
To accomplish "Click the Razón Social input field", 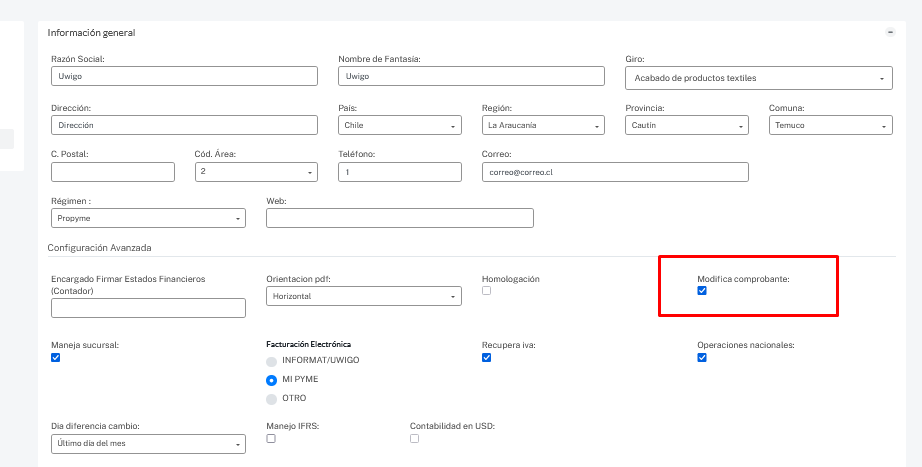I will click(184, 76).
